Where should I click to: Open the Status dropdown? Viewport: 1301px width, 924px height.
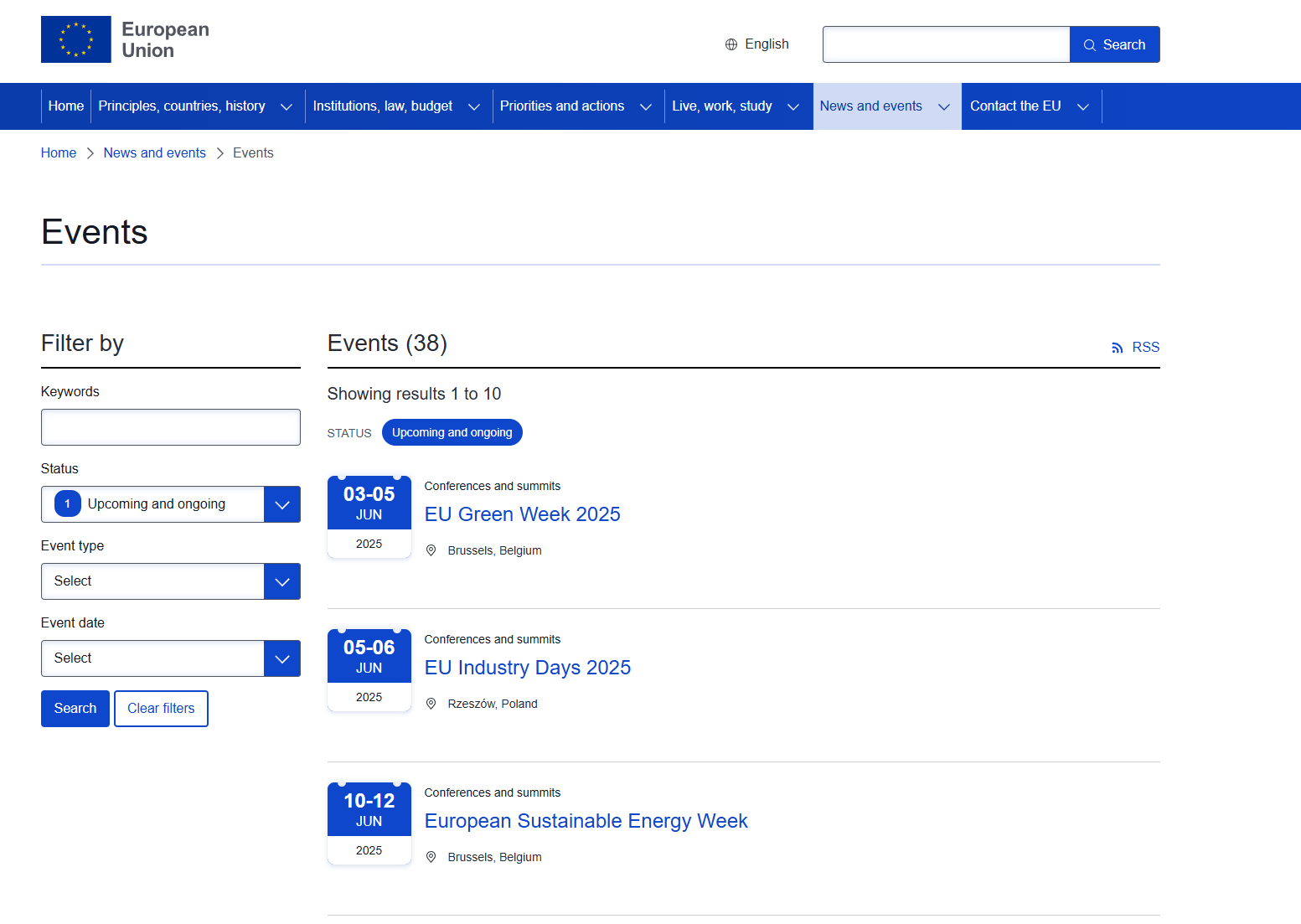coord(171,504)
